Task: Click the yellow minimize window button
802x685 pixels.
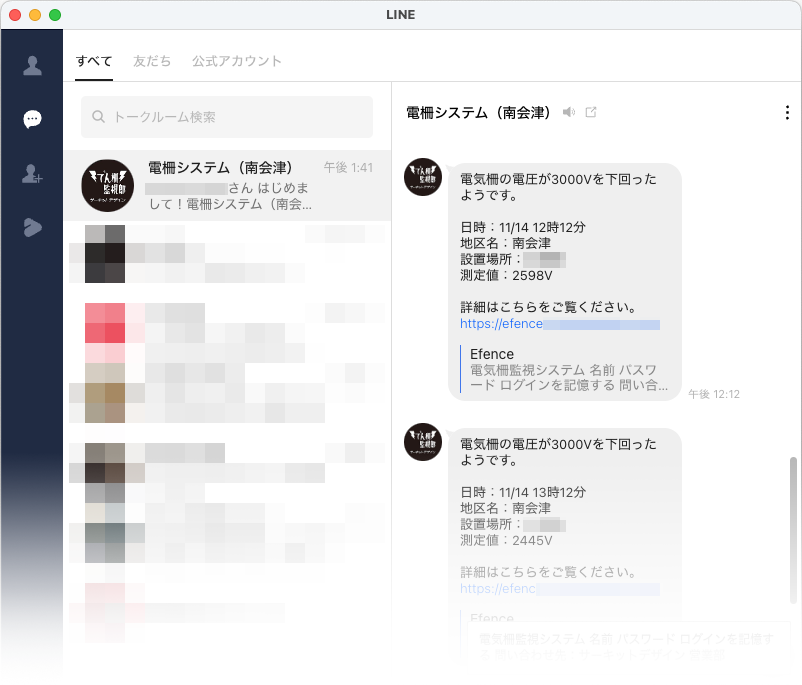Action: click(35, 15)
